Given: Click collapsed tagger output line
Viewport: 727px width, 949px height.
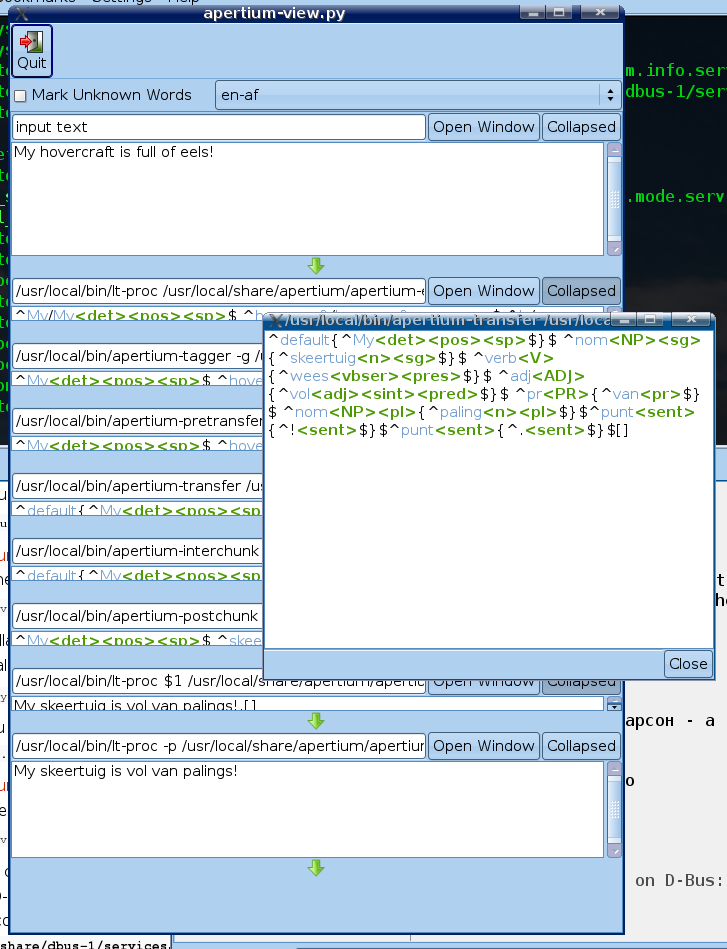Looking at the screenshot, I should (x=137, y=380).
